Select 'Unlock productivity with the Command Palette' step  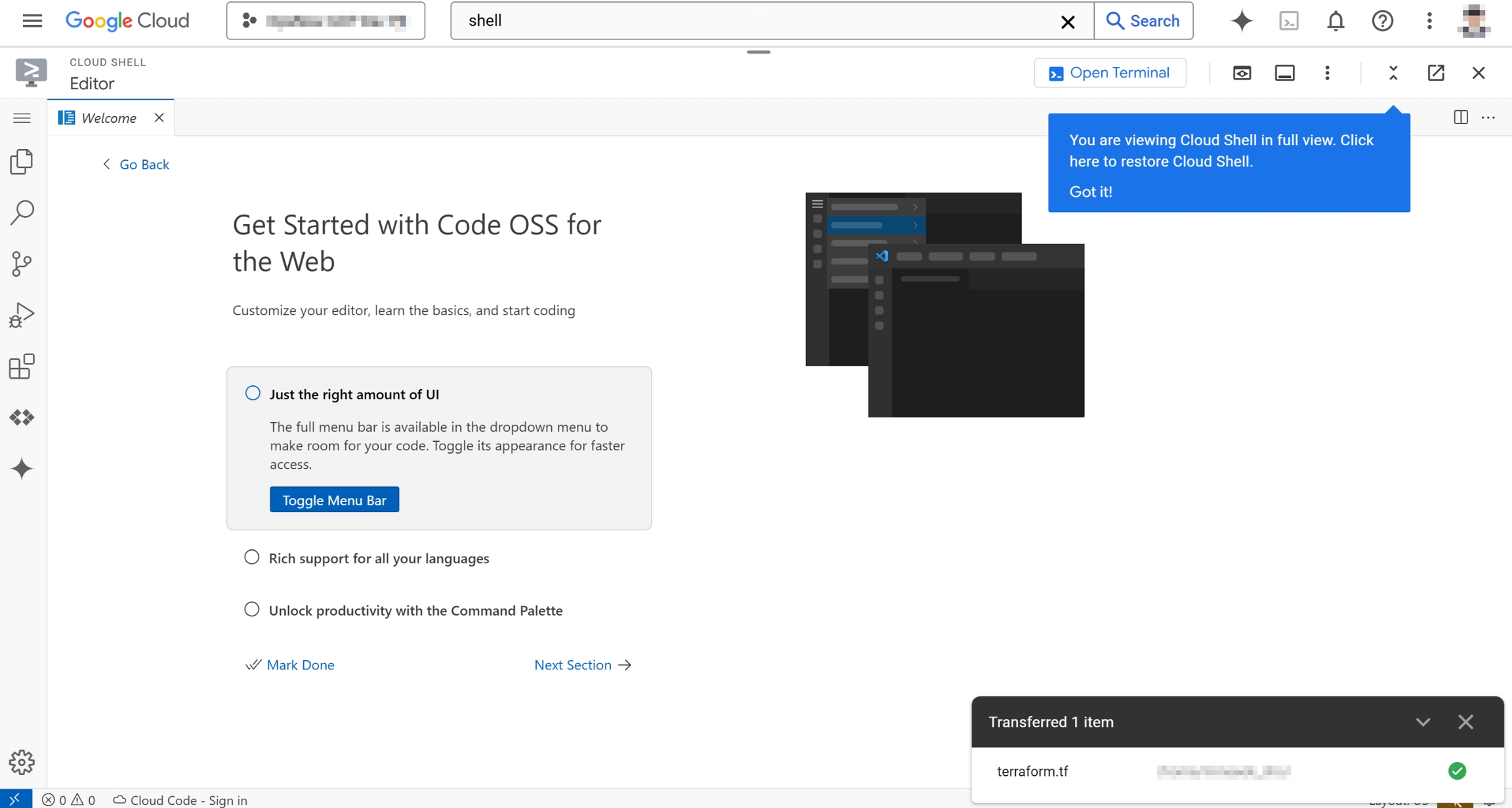pyautogui.click(x=415, y=610)
